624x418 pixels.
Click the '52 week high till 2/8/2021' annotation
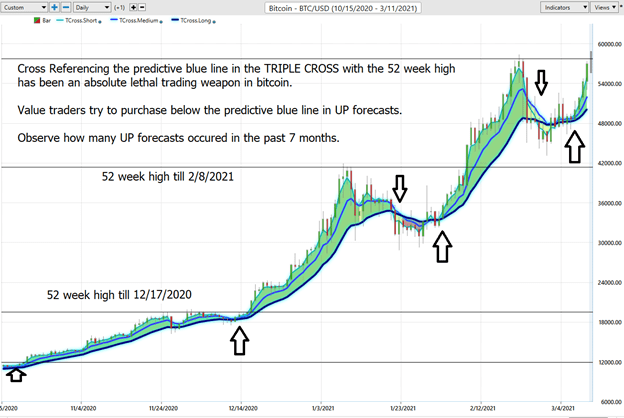168,176
